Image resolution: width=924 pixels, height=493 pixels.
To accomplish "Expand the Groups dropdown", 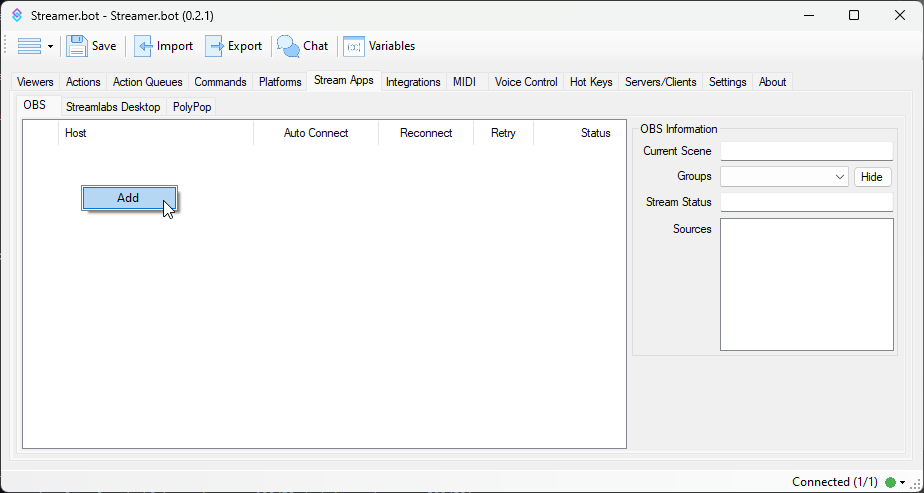I will click(839, 177).
